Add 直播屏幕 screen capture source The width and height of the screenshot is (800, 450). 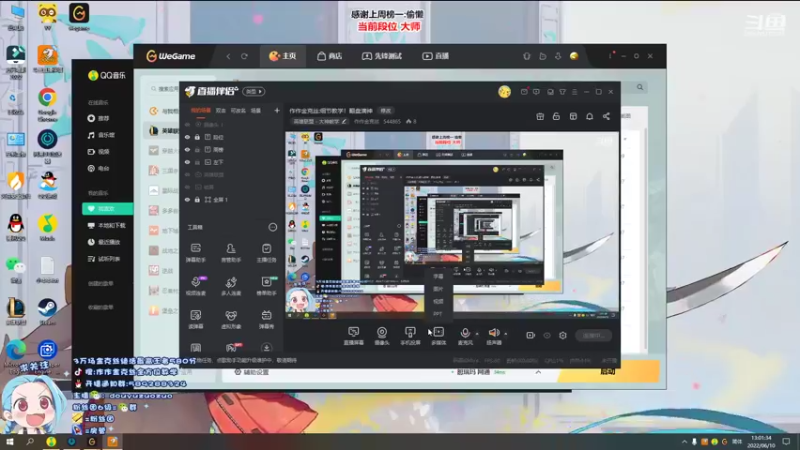click(x=353, y=336)
